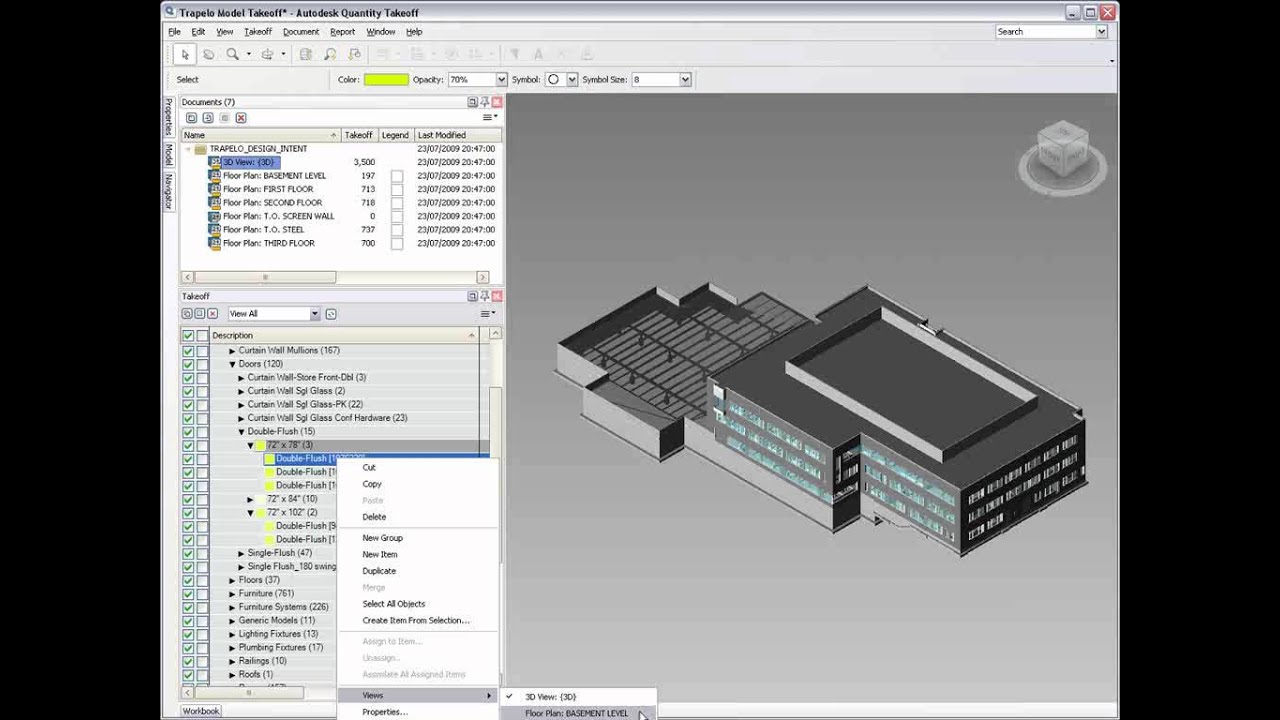Open the Symbol Size dropdown

[685, 79]
